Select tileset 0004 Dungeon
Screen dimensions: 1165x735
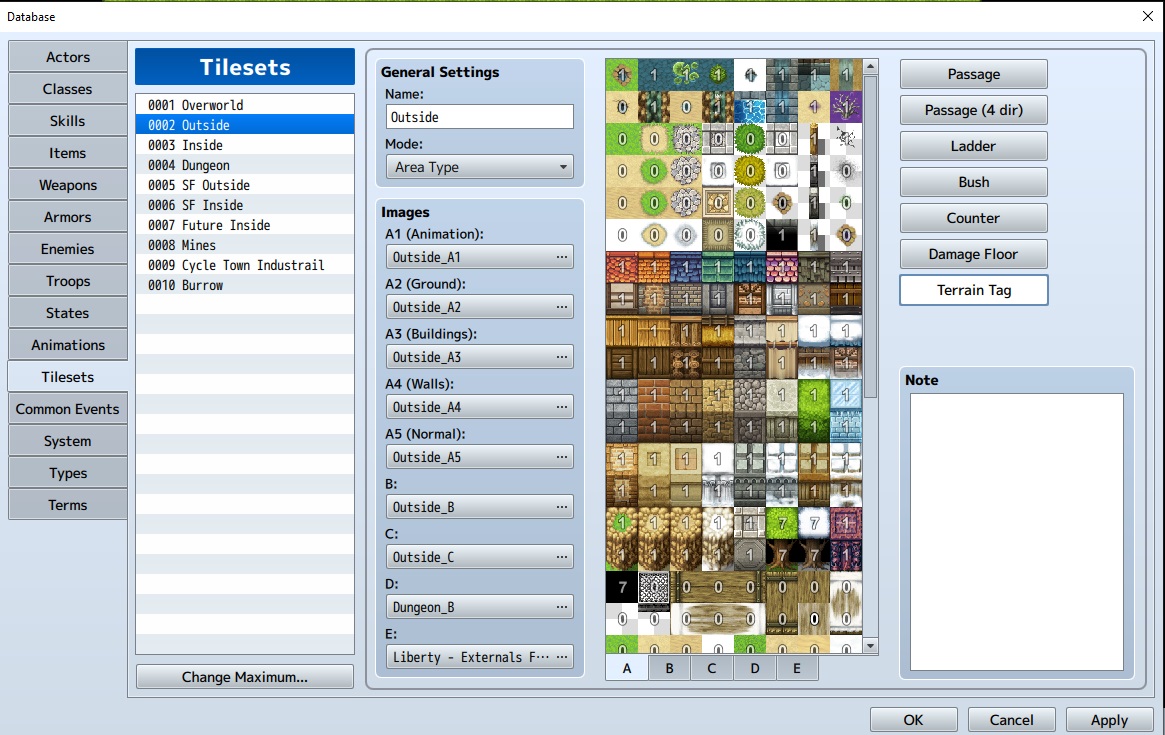[x=244, y=165]
